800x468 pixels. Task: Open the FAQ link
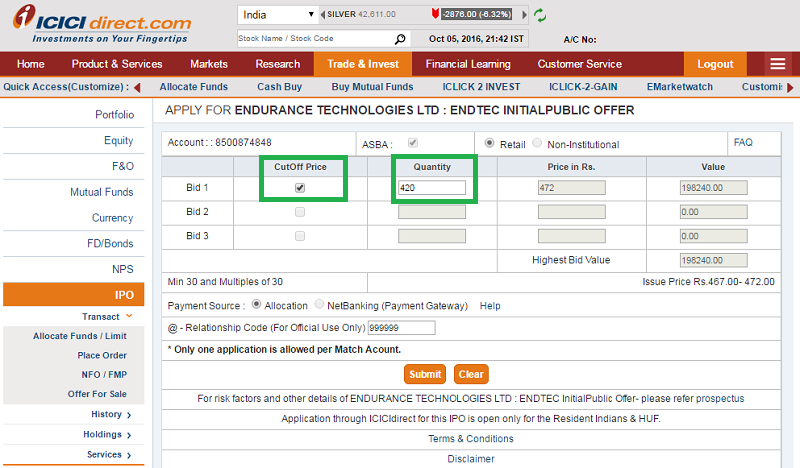tap(743, 142)
